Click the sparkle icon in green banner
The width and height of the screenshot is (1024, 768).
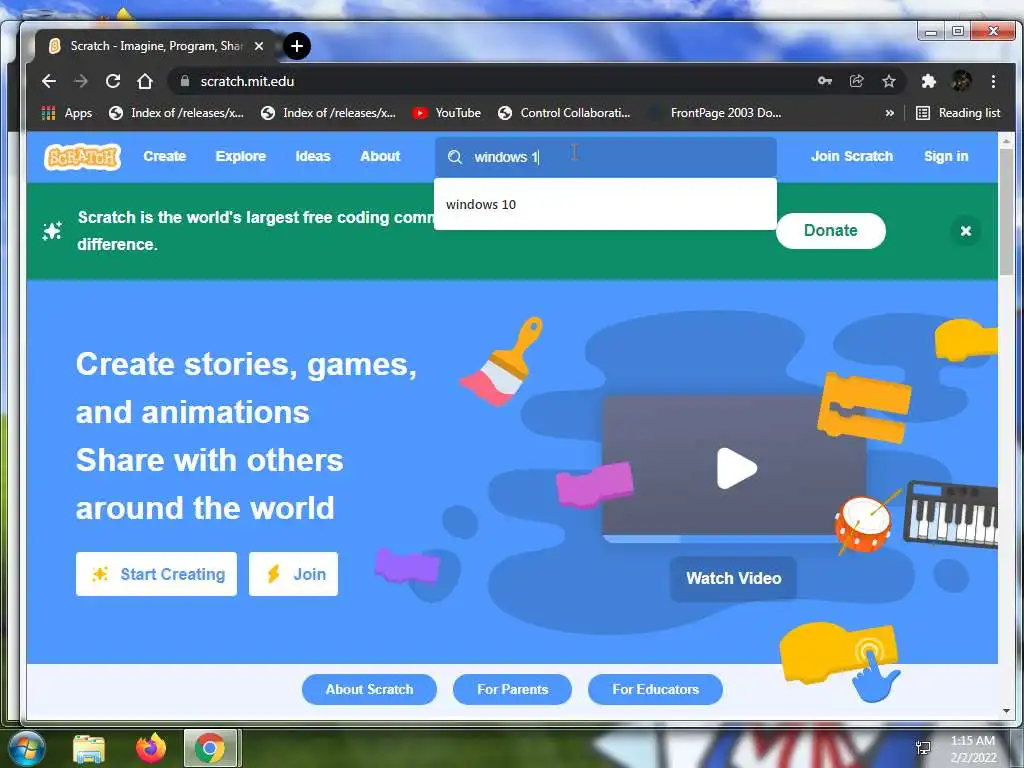tap(52, 231)
